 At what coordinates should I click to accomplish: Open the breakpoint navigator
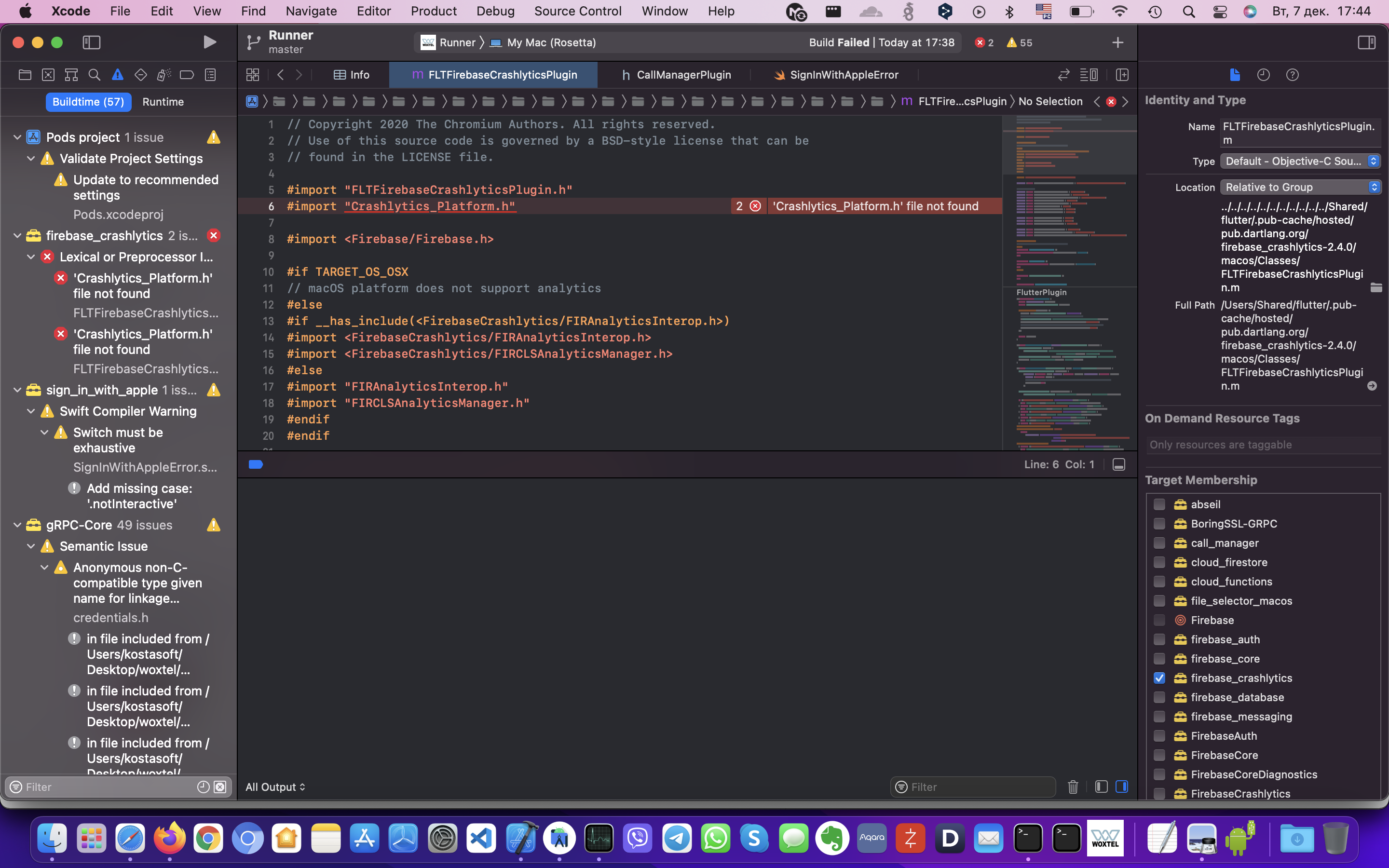[187, 75]
